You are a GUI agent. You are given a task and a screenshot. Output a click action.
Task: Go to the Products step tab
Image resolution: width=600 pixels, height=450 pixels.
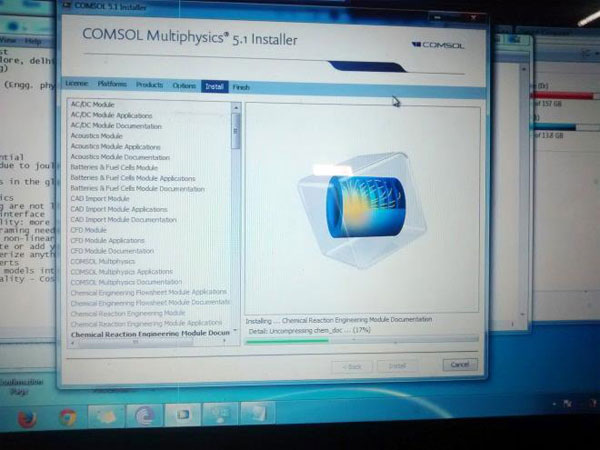[149, 85]
